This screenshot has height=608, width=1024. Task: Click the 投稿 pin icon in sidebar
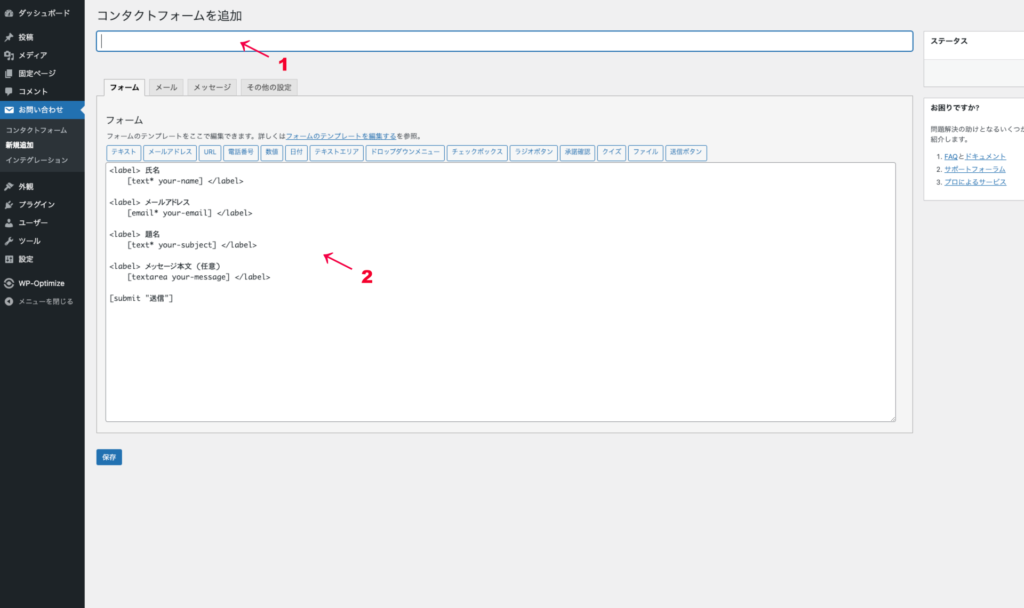pos(9,37)
